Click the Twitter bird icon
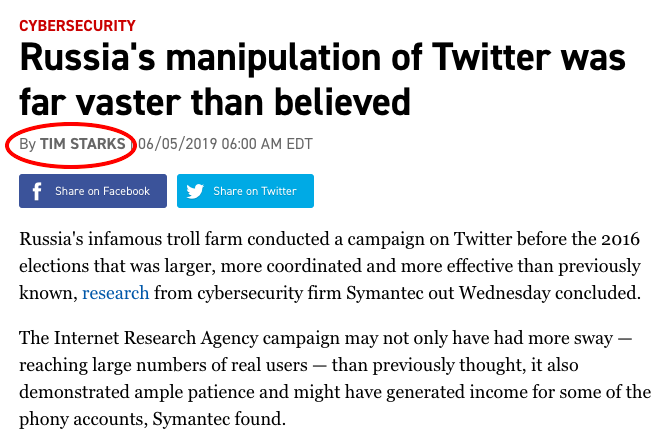 pyautogui.click(x=195, y=191)
